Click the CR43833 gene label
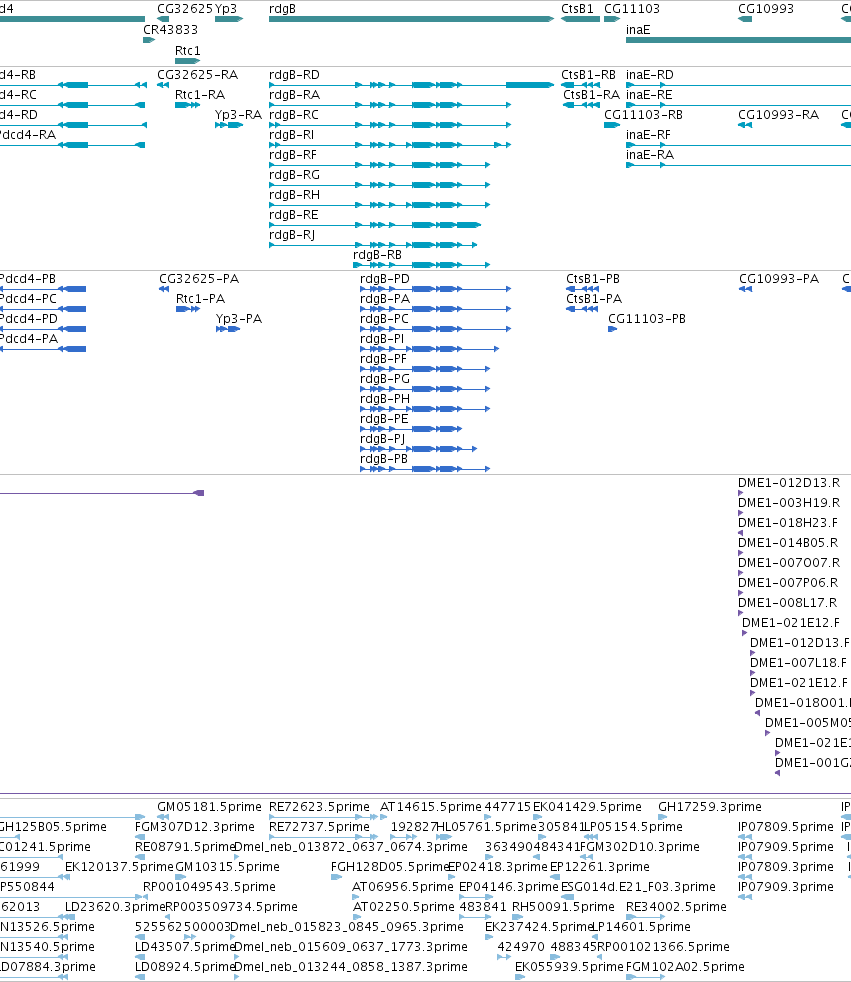Screen dimensions: 851x982 point(170,29)
